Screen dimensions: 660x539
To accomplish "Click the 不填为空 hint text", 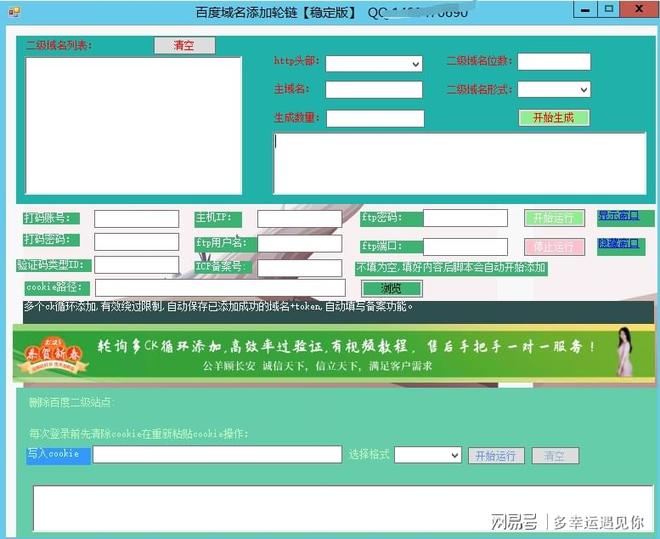I will tap(451, 268).
